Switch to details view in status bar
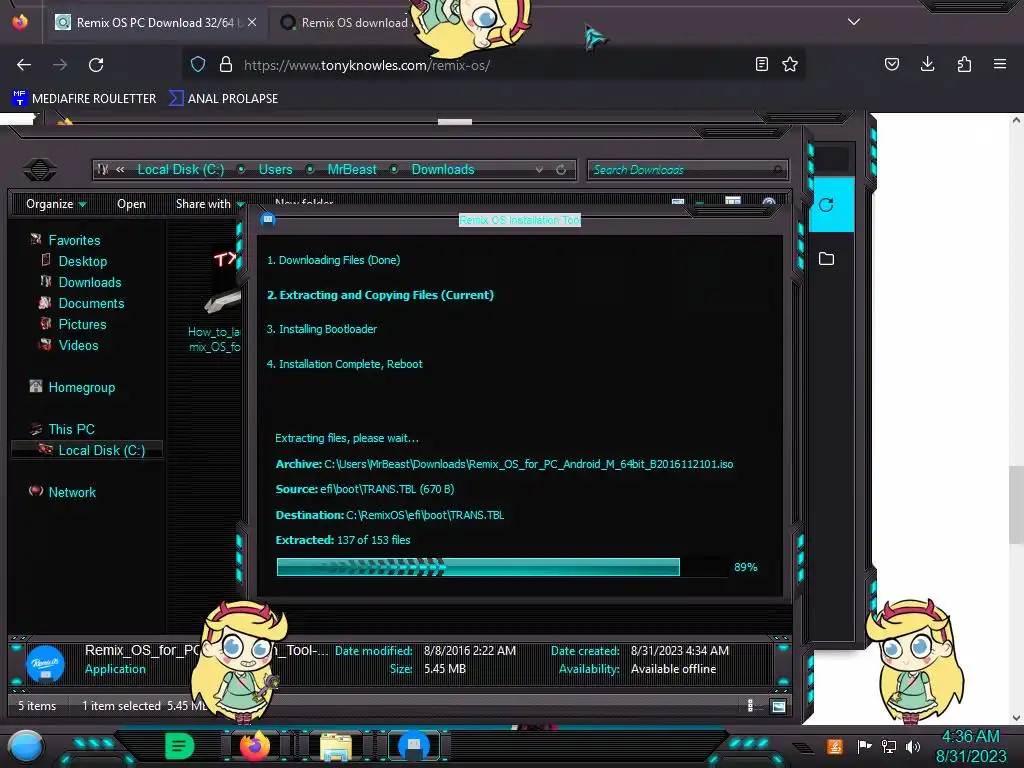Viewport: 1024px width, 768px height. pos(750,706)
